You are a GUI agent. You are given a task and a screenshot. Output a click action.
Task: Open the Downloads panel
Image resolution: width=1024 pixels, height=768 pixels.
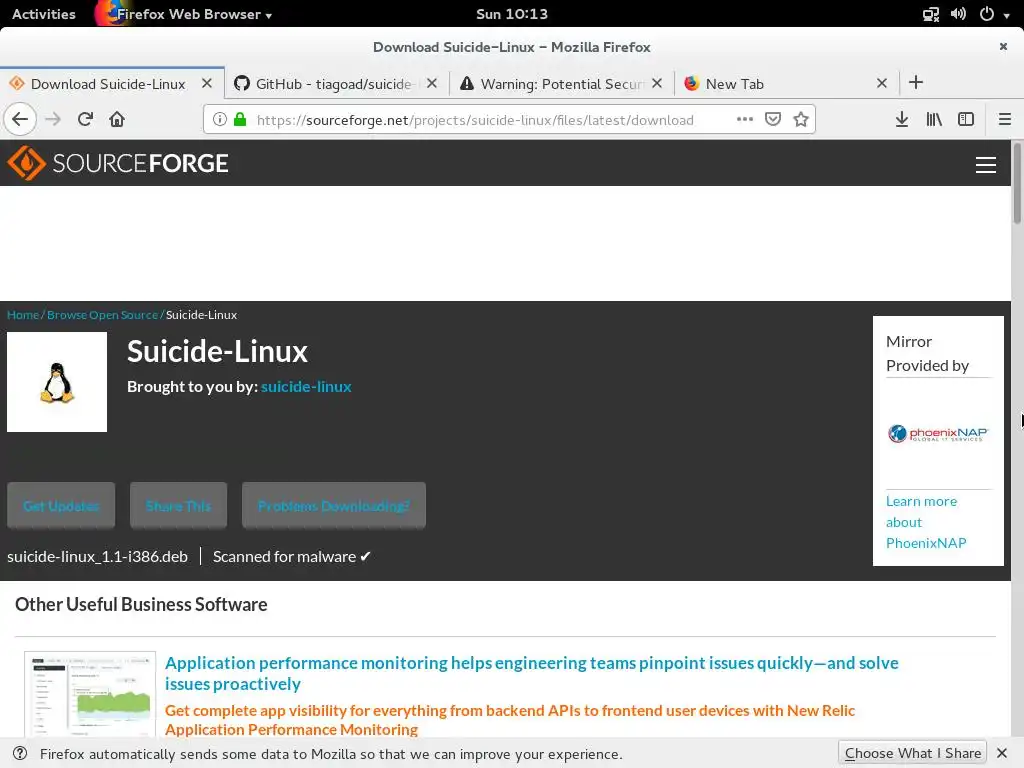tap(902, 119)
